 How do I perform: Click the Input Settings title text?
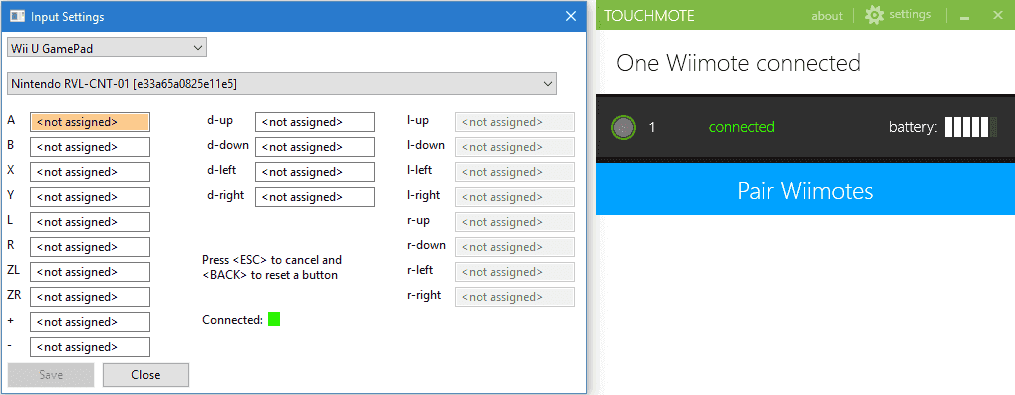point(67,17)
